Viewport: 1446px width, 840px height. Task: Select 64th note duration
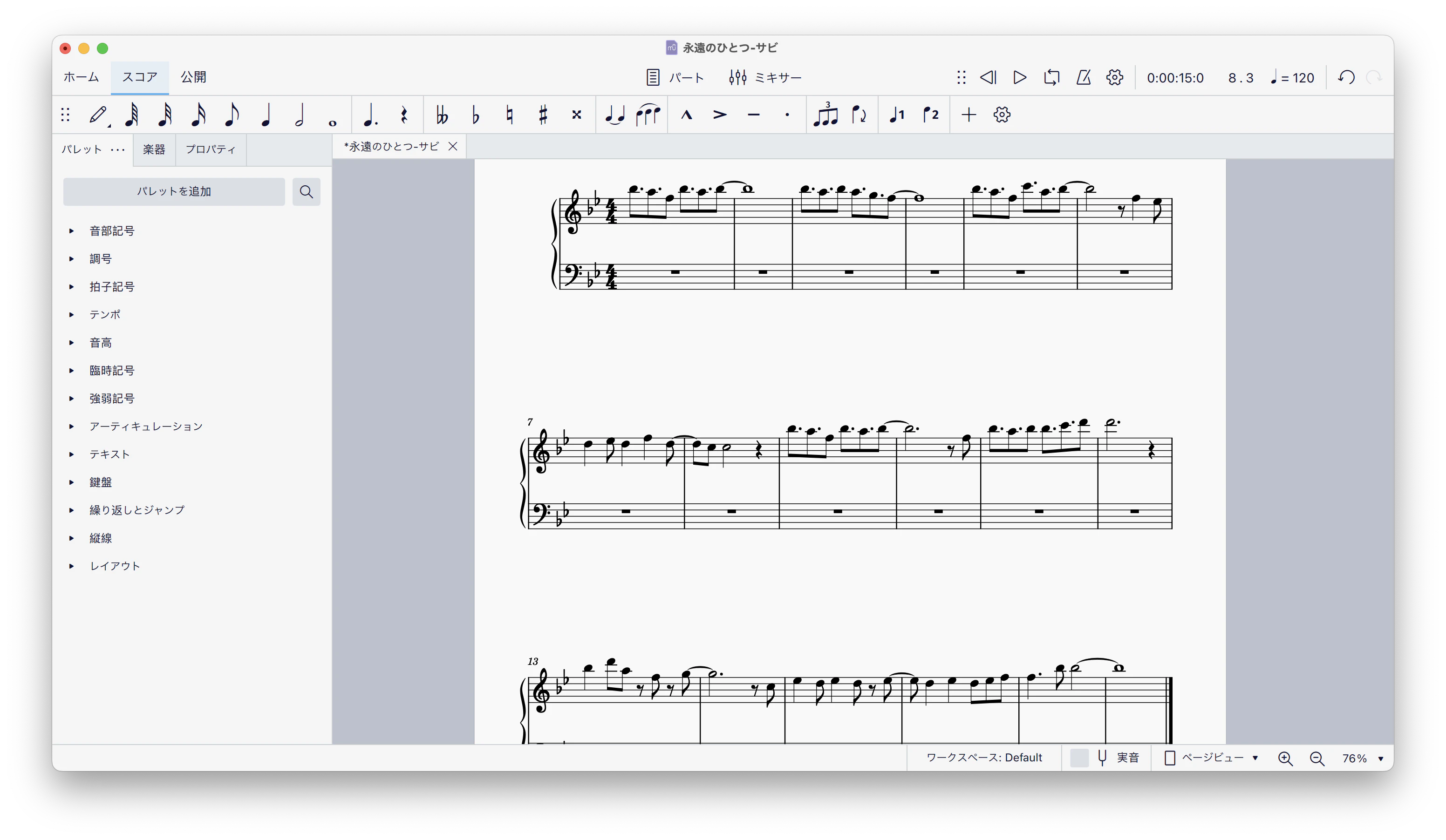[x=132, y=115]
